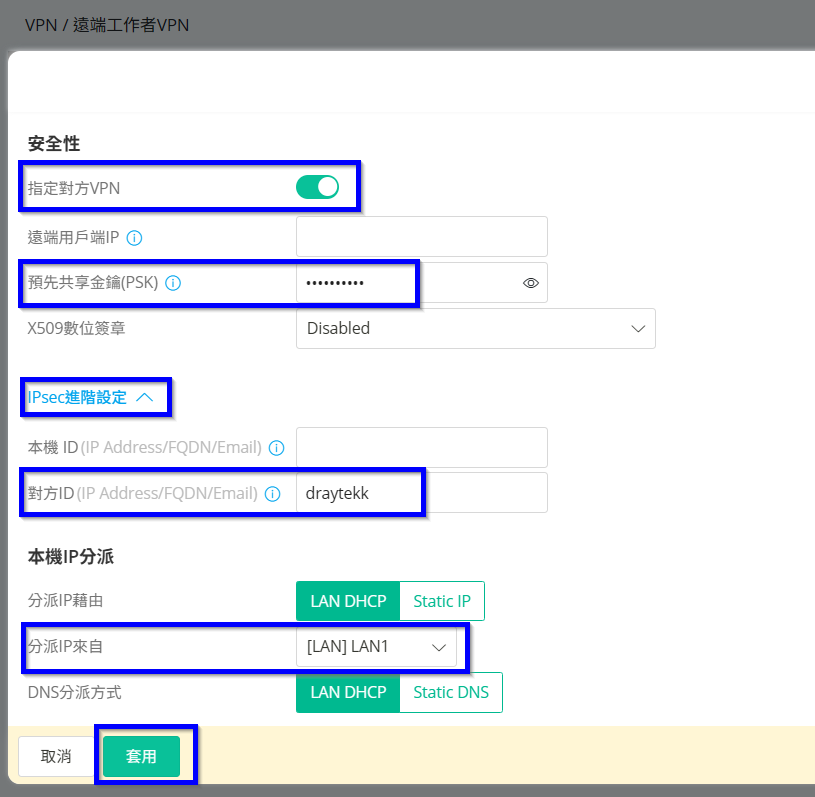Click the 取消 cancel button
815x797 pixels.
coord(56,756)
